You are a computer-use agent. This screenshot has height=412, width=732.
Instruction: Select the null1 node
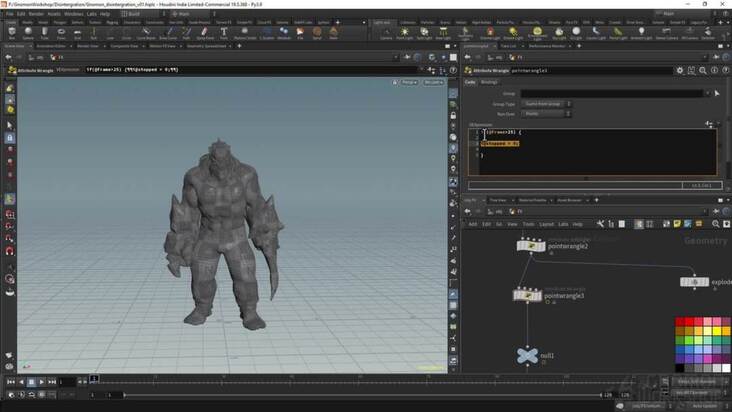point(527,356)
